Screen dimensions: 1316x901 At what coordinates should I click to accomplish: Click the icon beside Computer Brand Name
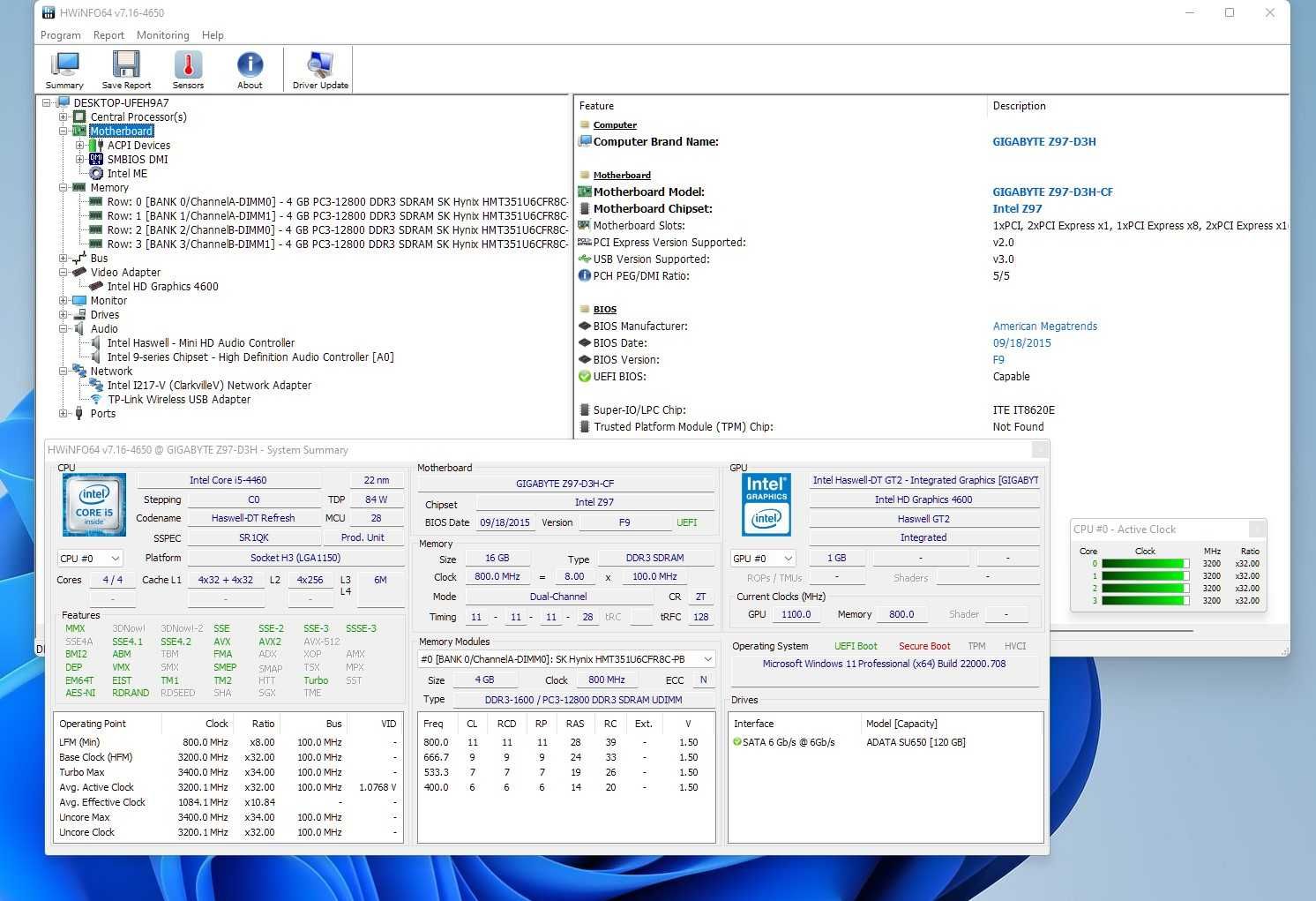(584, 141)
